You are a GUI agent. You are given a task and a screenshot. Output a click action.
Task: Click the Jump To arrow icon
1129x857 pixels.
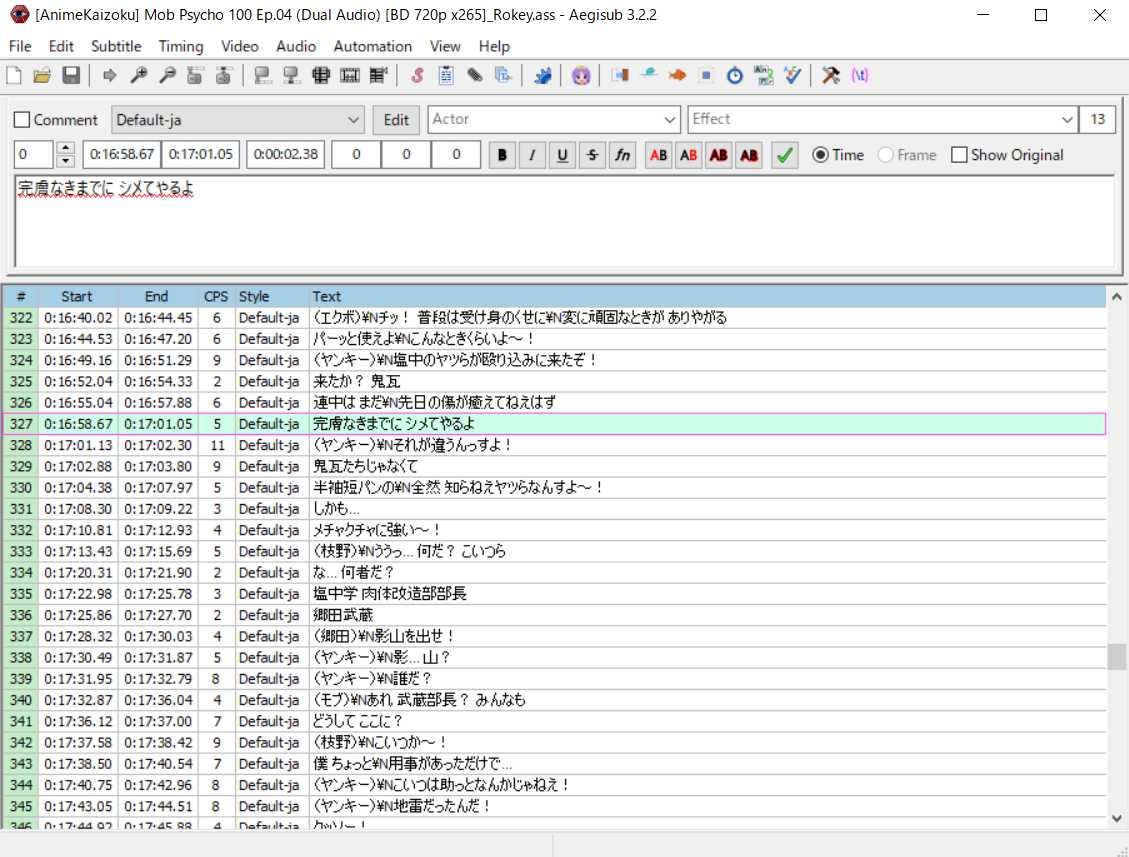click(109, 75)
